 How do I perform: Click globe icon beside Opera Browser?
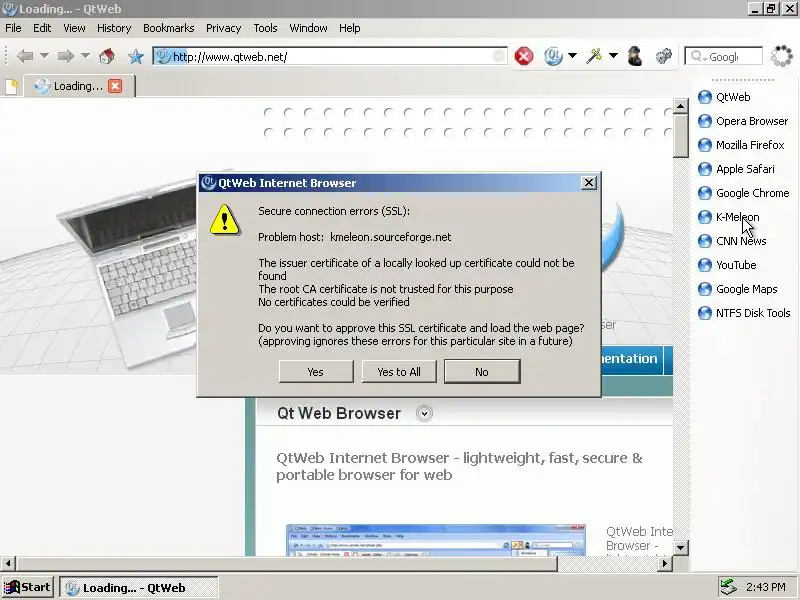click(x=705, y=121)
